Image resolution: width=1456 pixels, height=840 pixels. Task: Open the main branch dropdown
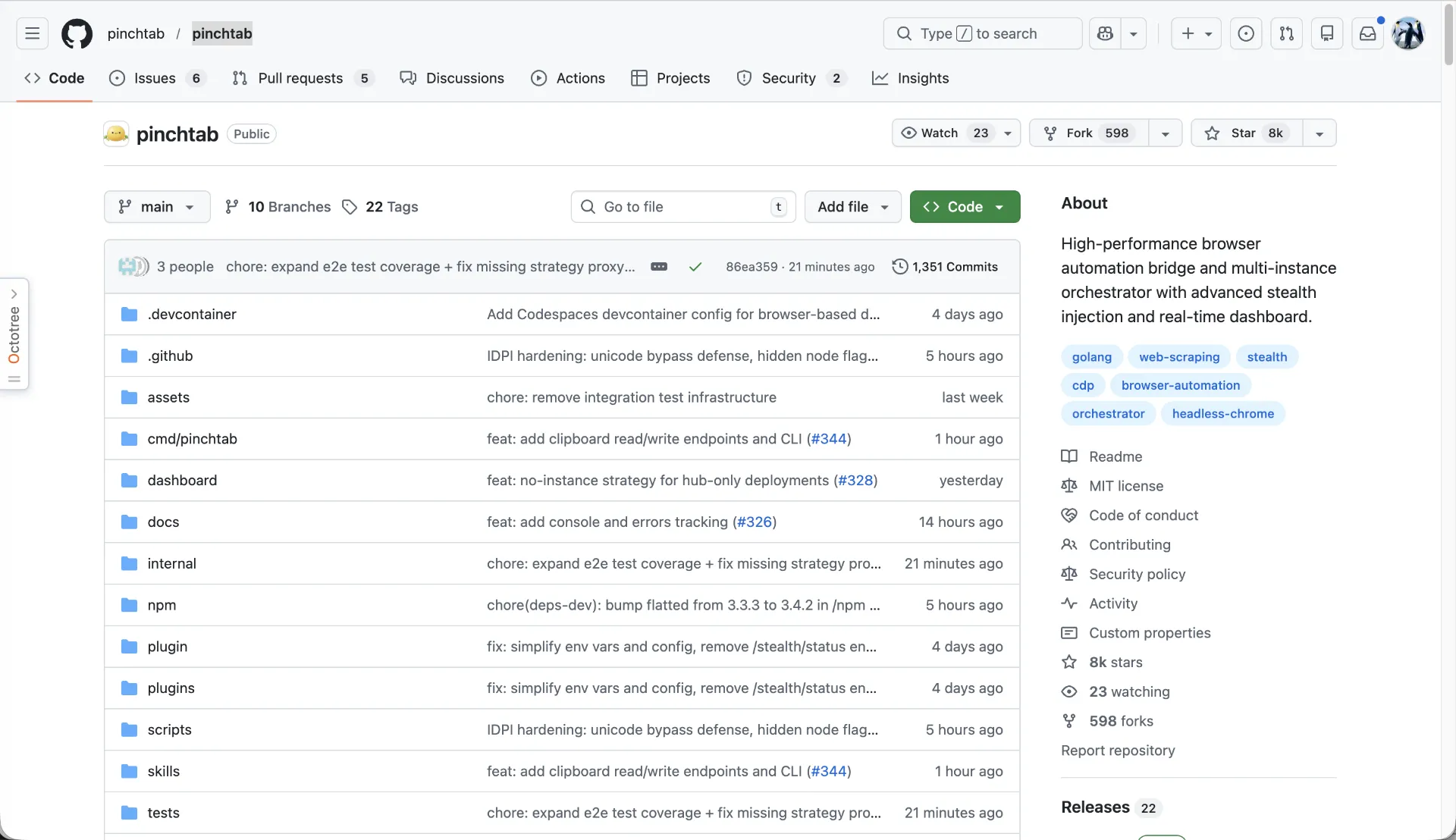157,207
